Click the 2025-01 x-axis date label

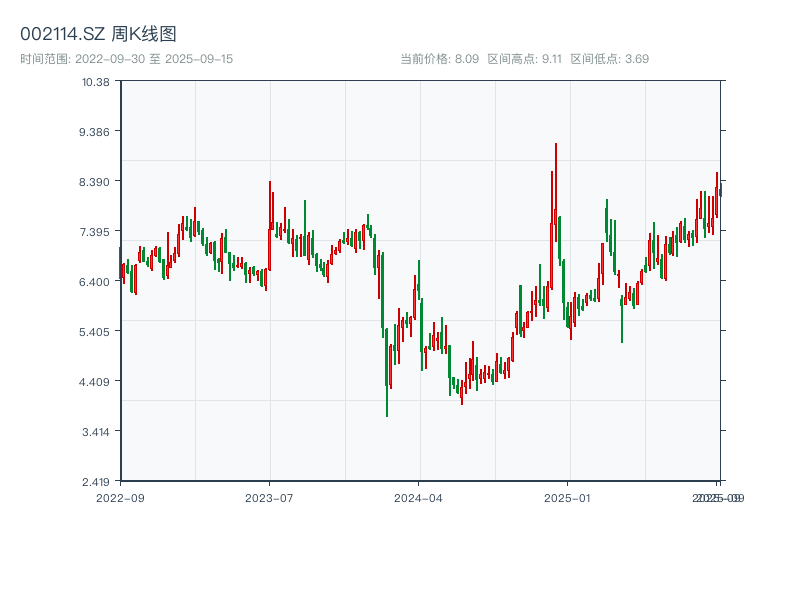coord(569,497)
